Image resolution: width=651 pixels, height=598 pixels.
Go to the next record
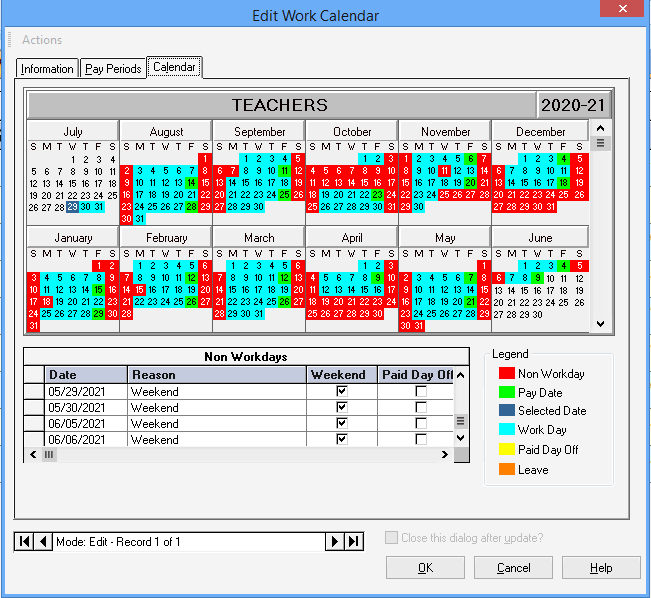pos(335,542)
